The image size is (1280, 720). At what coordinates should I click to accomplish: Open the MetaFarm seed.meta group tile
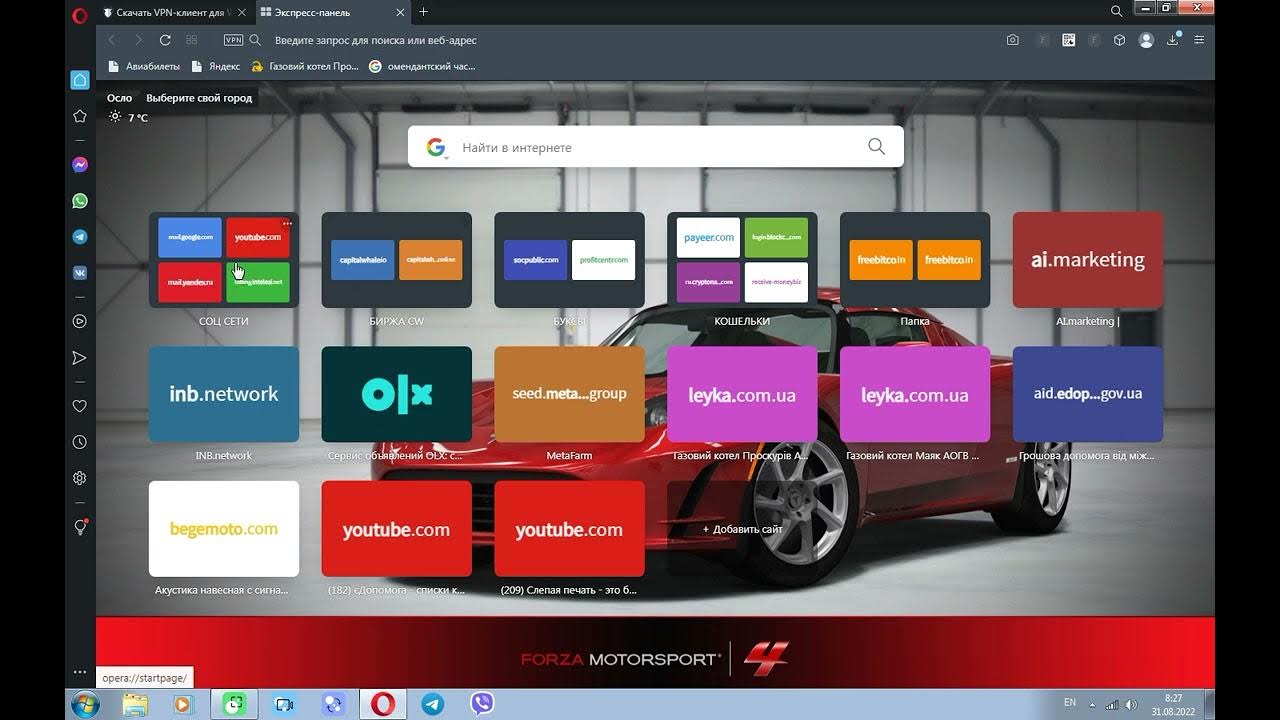pyautogui.click(x=570, y=394)
